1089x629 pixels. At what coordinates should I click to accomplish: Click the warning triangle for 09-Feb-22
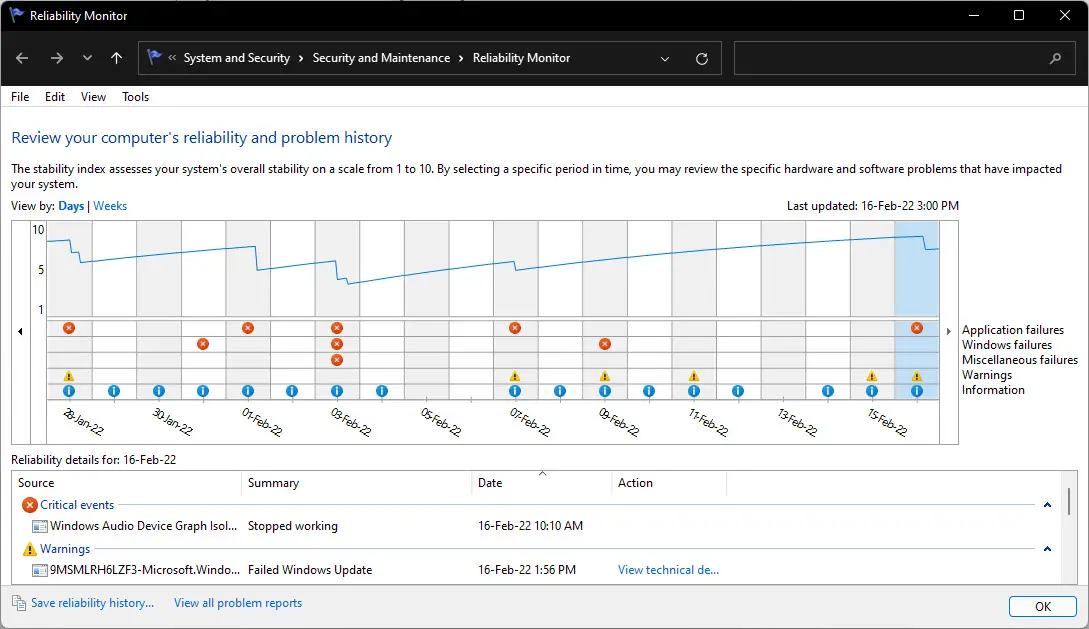[x=605, y=376]
